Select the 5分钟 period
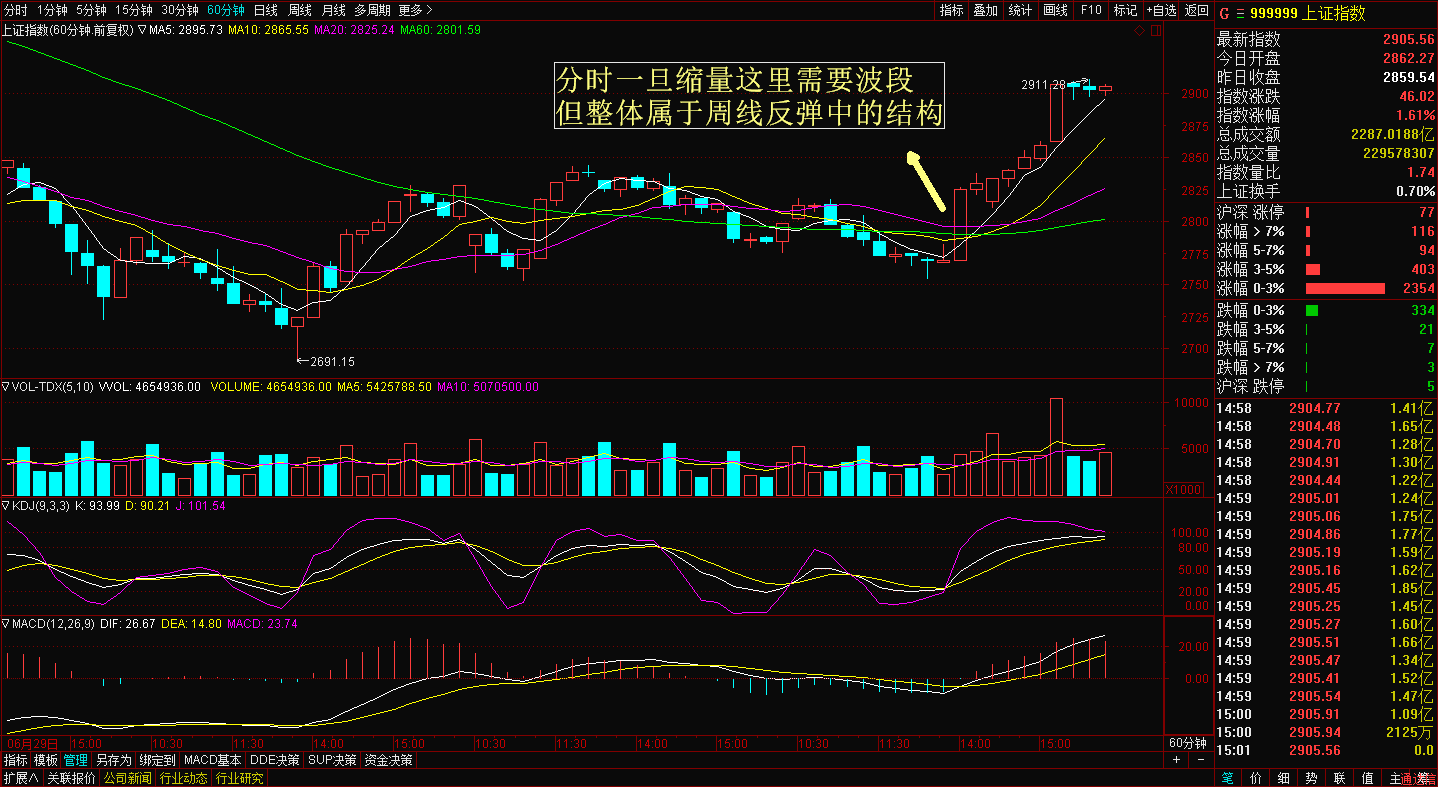Image resolution: width=1438 pixels, height=787 pixels. coord(92,10)
